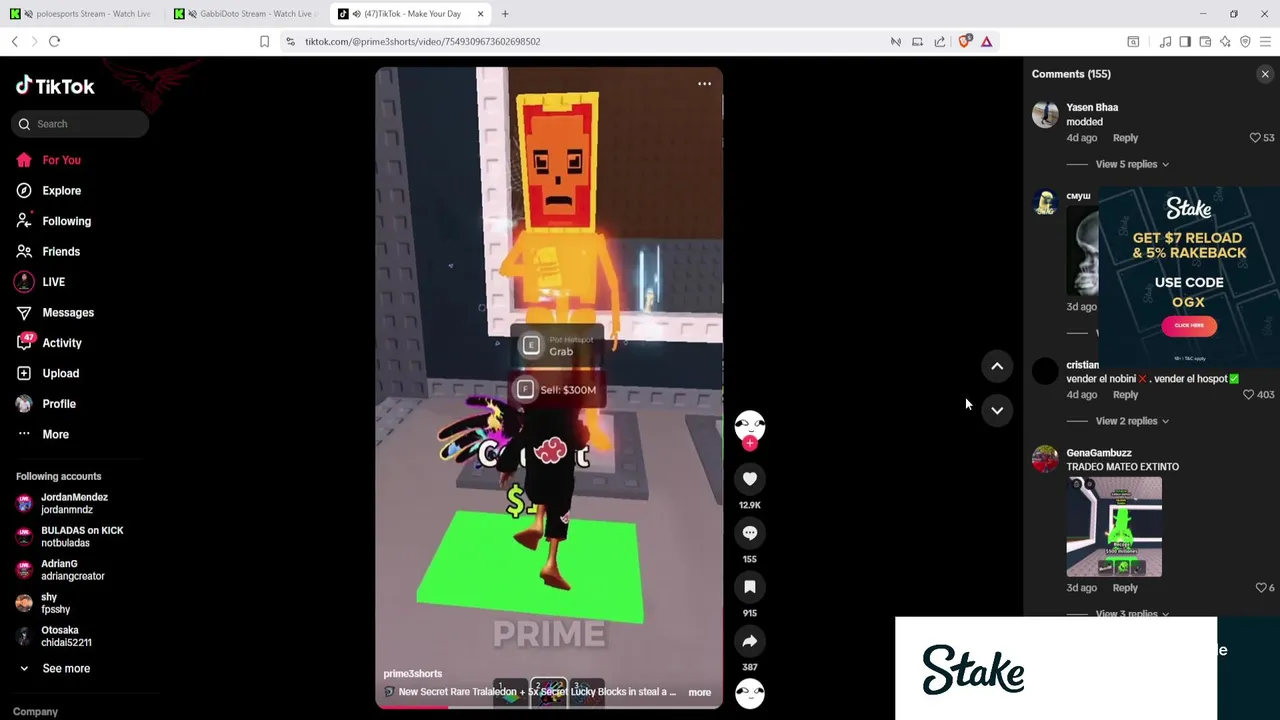Viewport: 1280px width, 720px height.
Task: Open Yasen Bhaa's profile avatar
Action: pyautogui.click(x=1045, y=114)
